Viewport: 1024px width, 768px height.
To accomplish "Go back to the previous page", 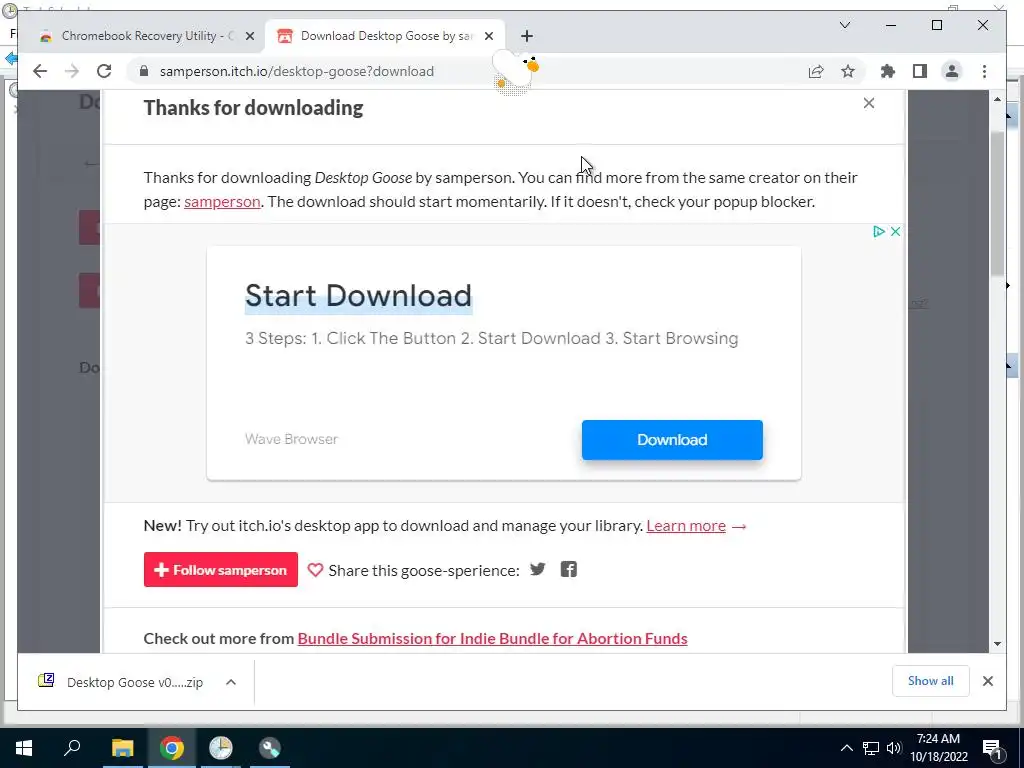I will tap(40, 71).
